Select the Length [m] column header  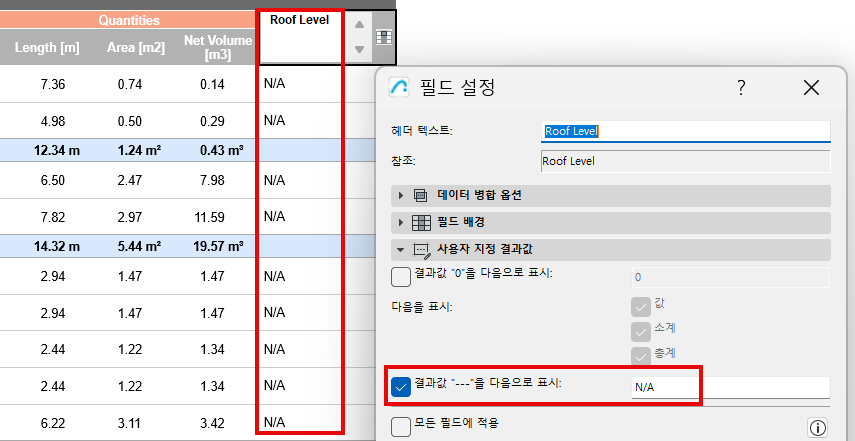point(47,48)
